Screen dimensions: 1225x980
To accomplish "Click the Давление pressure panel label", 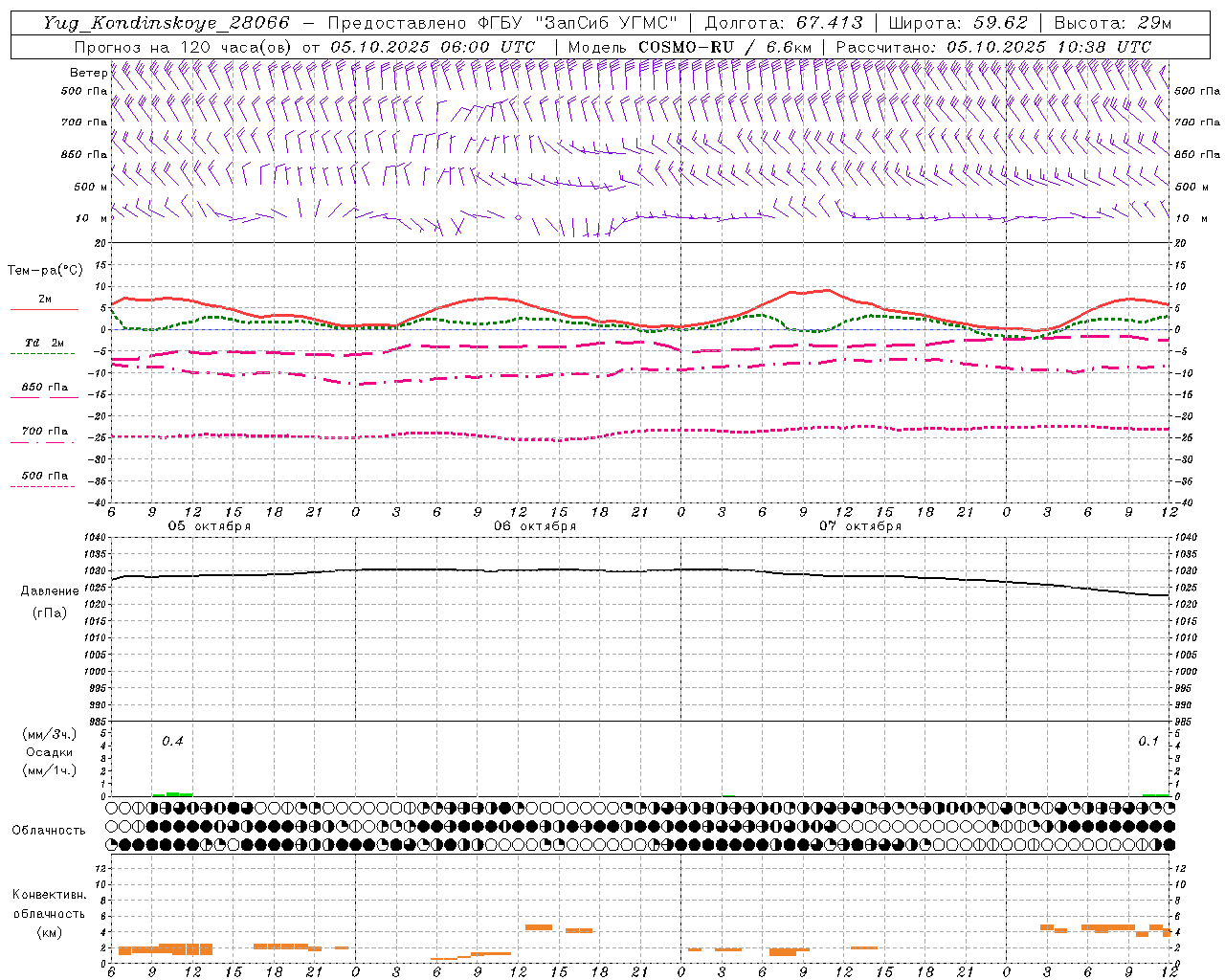I will [50, 591].
